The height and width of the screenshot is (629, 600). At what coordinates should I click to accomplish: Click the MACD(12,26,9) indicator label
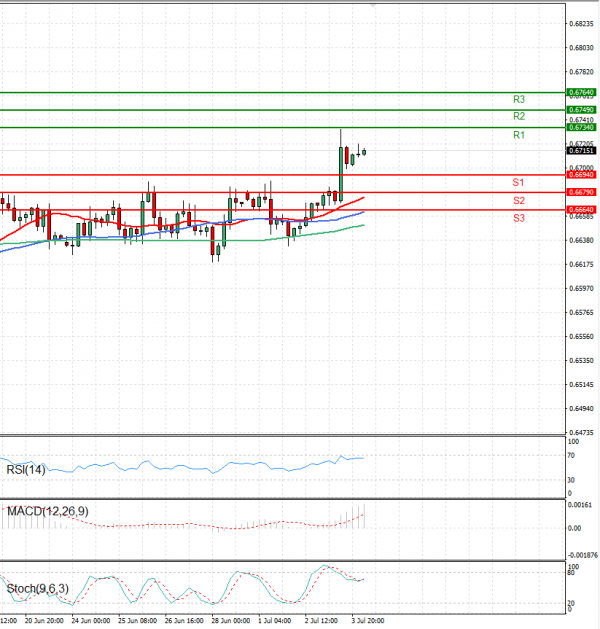[48, 511]
